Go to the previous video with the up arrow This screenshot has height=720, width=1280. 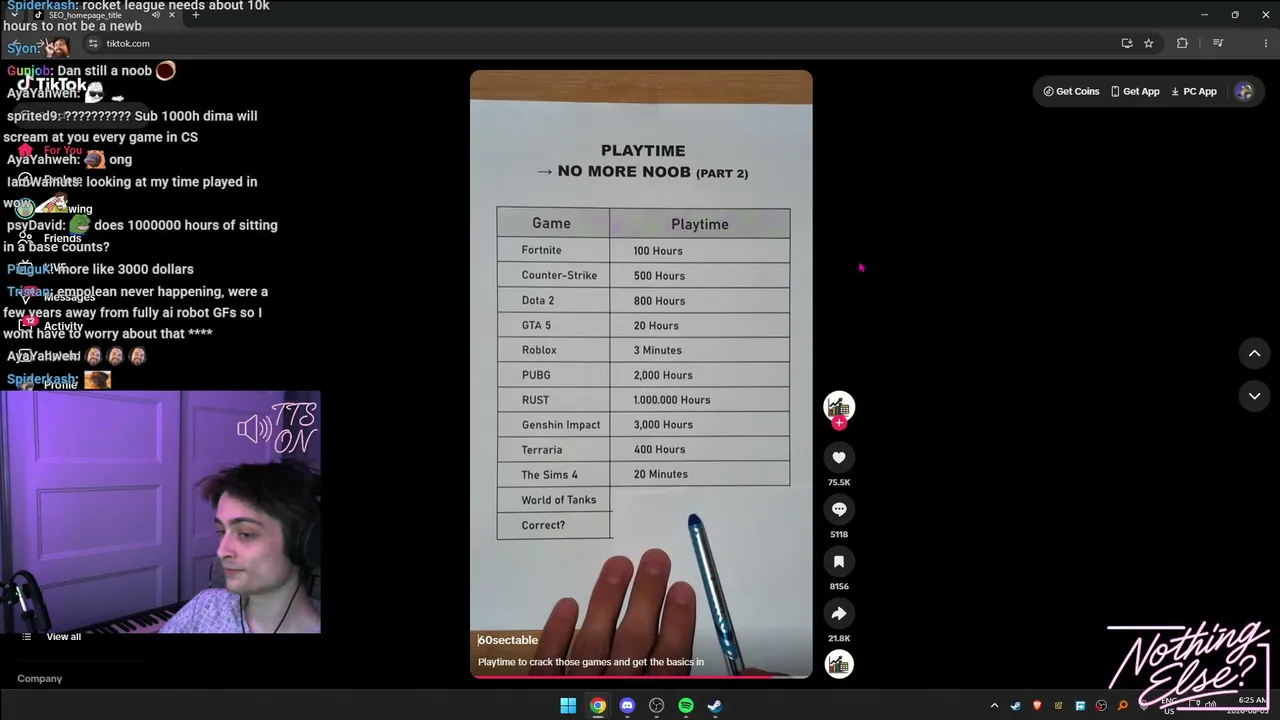pyautogui.click(x=1254, y=353)
